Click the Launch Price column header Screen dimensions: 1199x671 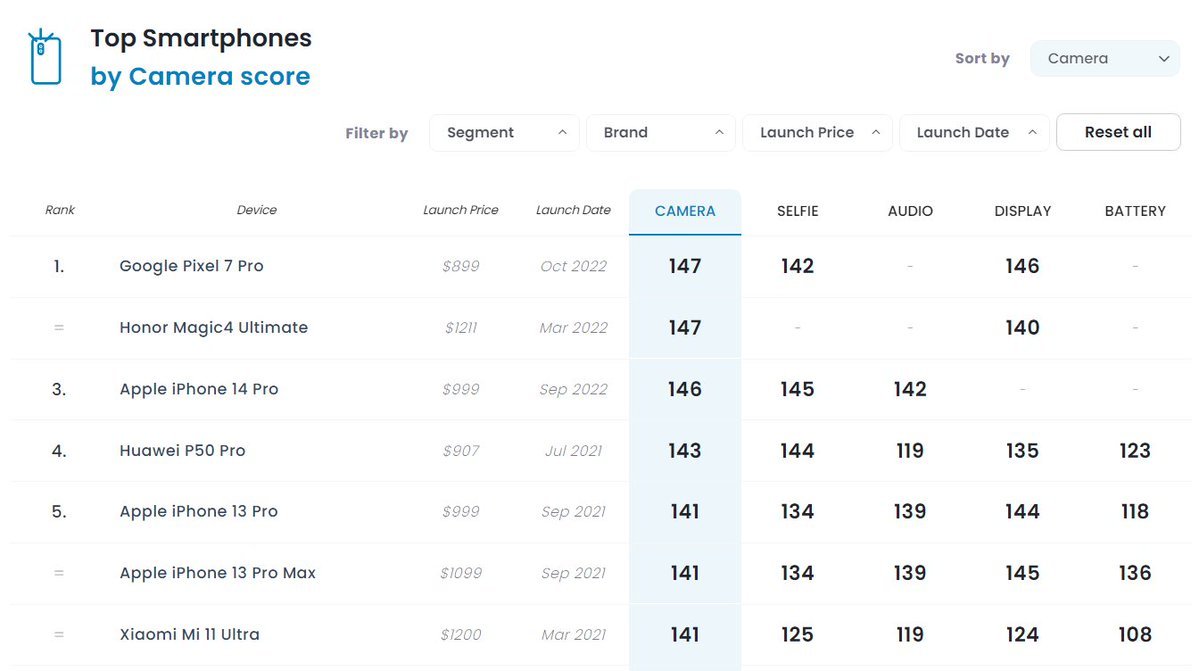tap(460, 210)
